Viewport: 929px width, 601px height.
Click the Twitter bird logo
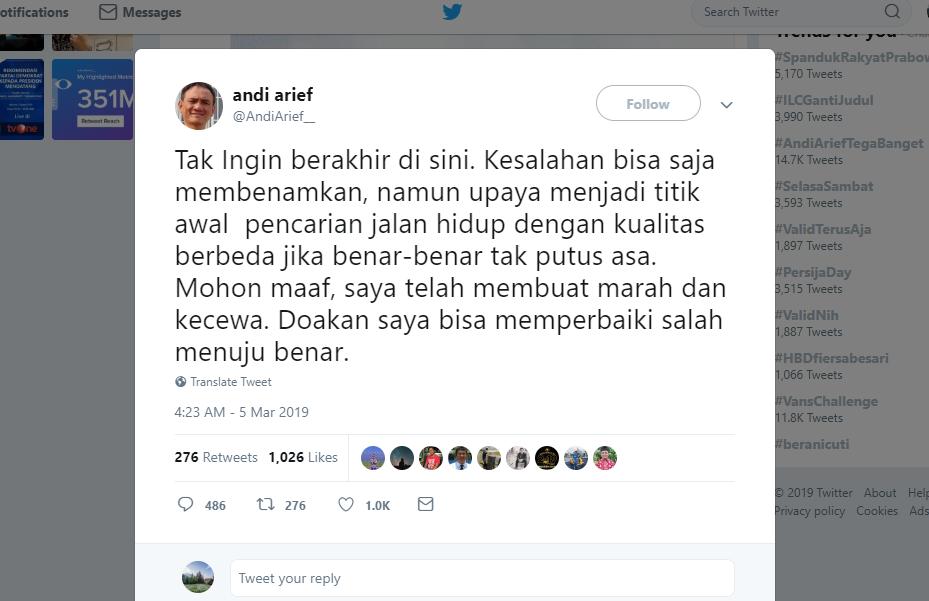click(x=452, y=12)
